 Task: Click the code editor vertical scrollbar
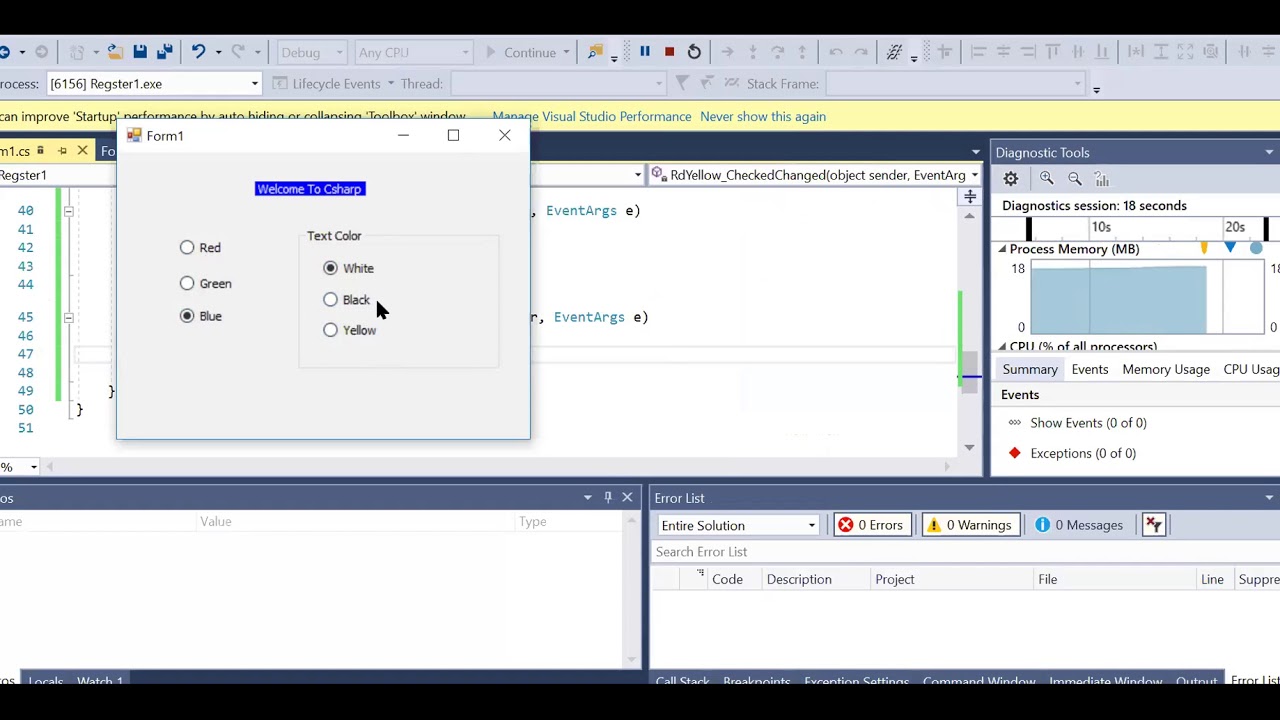(969, 330)
